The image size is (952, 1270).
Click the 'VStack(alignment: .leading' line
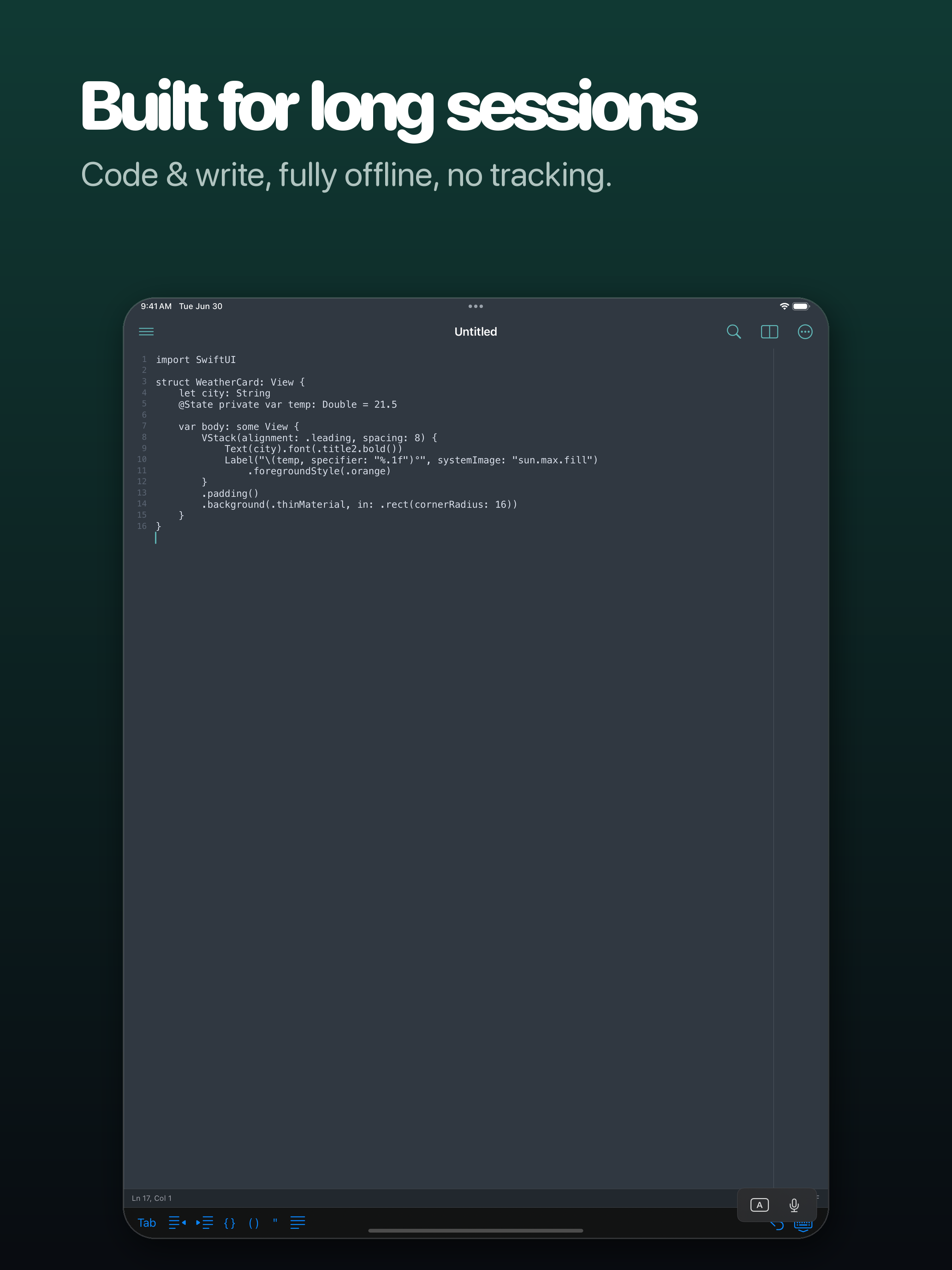[x=319, y=437]
